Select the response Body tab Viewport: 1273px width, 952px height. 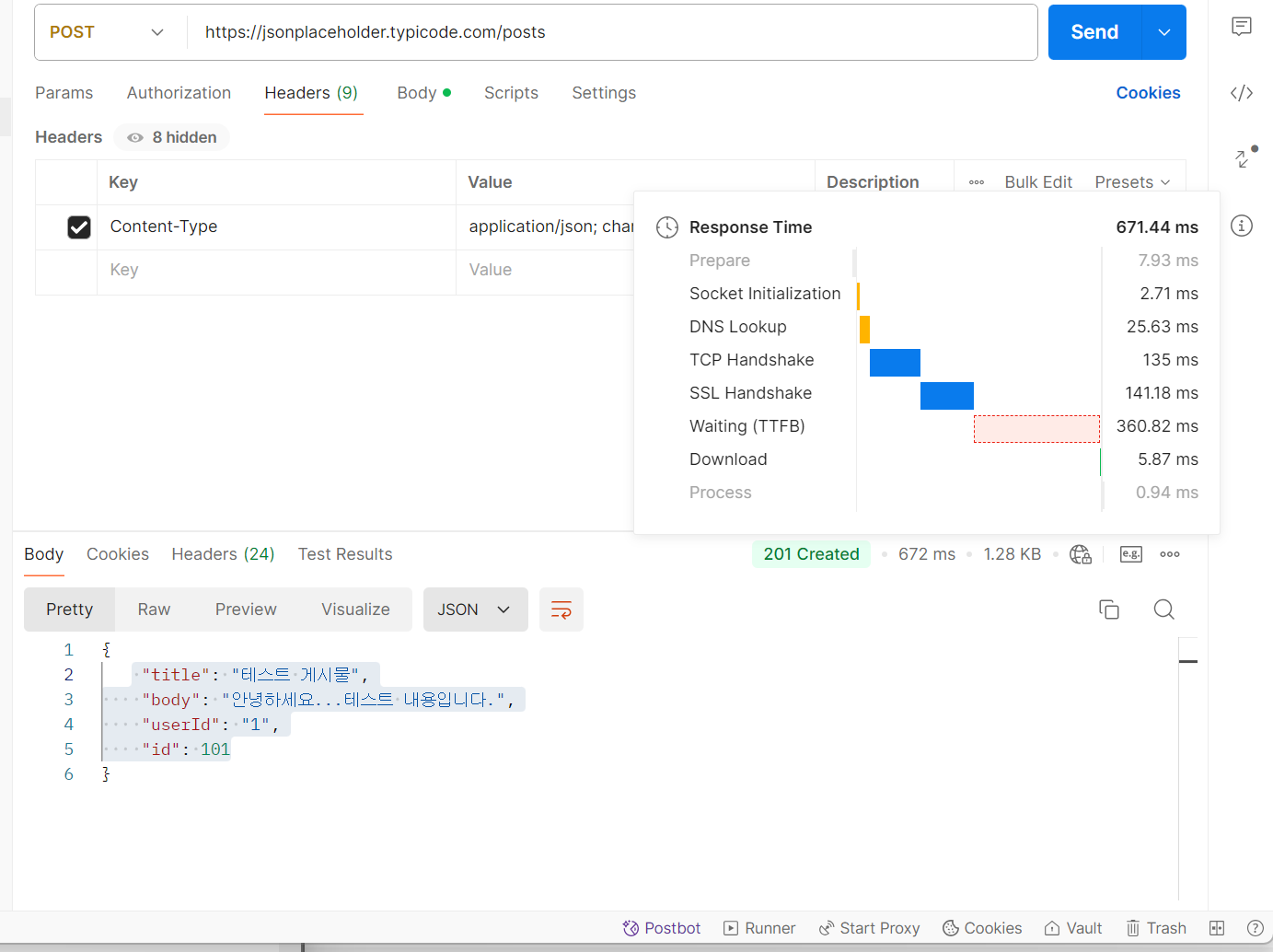click(x=44, y=554)
